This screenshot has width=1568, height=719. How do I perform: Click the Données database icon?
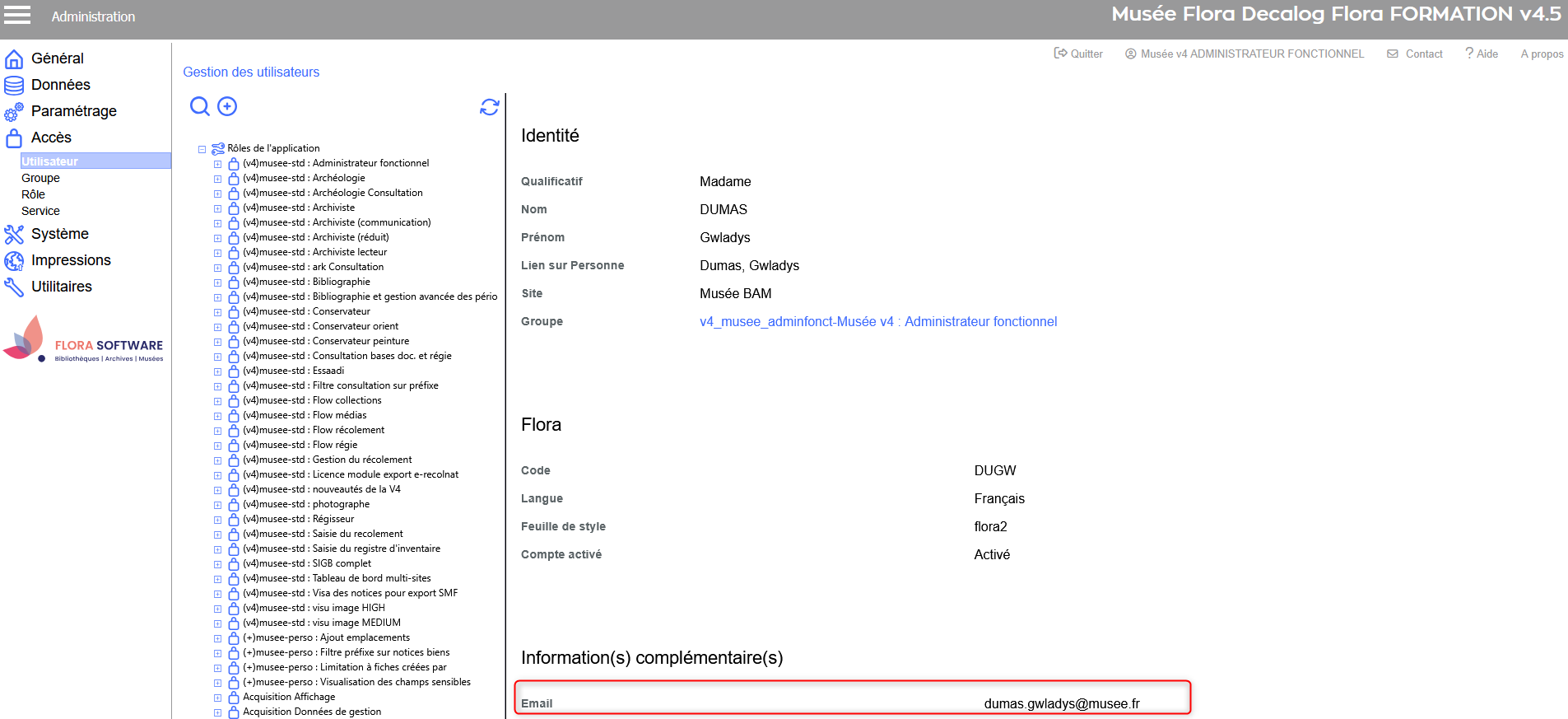tap(14, 86)
